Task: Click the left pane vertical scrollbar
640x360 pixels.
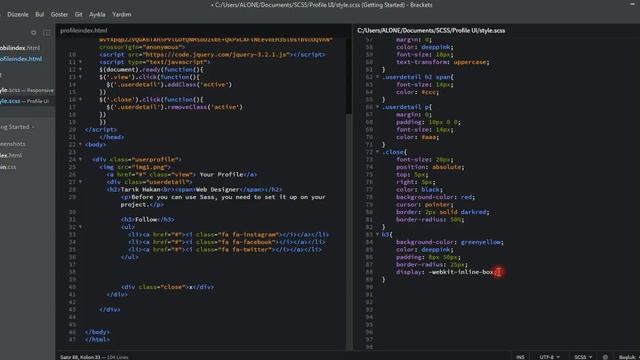Action: pos(349,76)
